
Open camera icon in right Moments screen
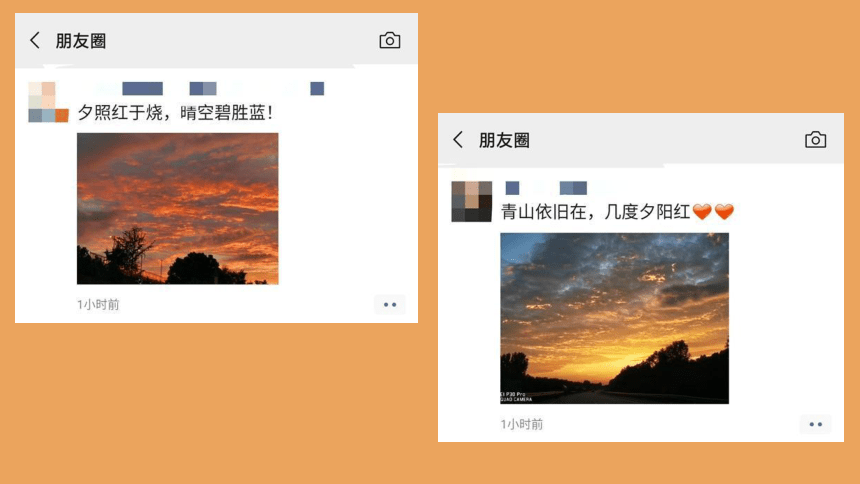click(x=815, y=140)
